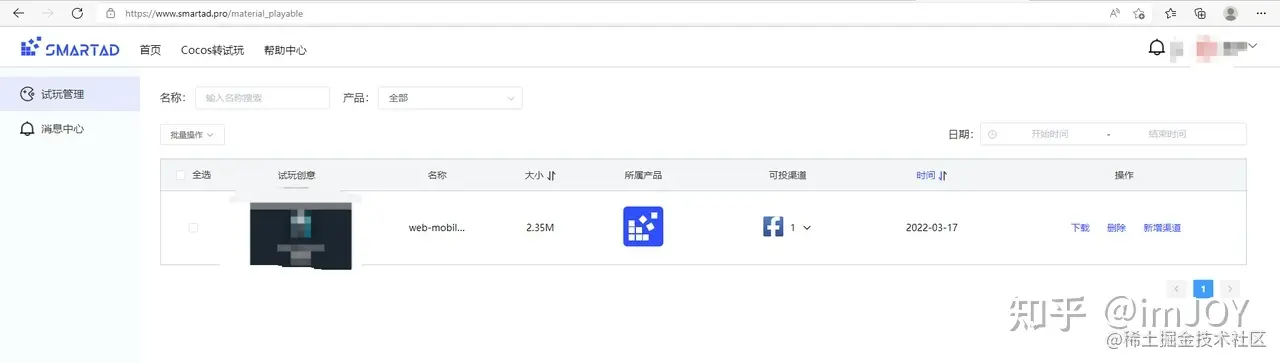Click the 新增渠道 link
This screenshot has height=363, width=1280.
(x=1162, y=228)
